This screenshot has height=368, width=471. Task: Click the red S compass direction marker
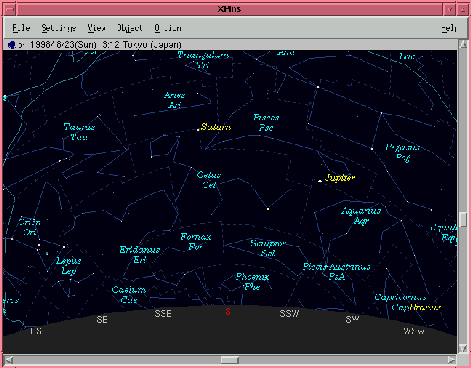click(x=228, y=311)
